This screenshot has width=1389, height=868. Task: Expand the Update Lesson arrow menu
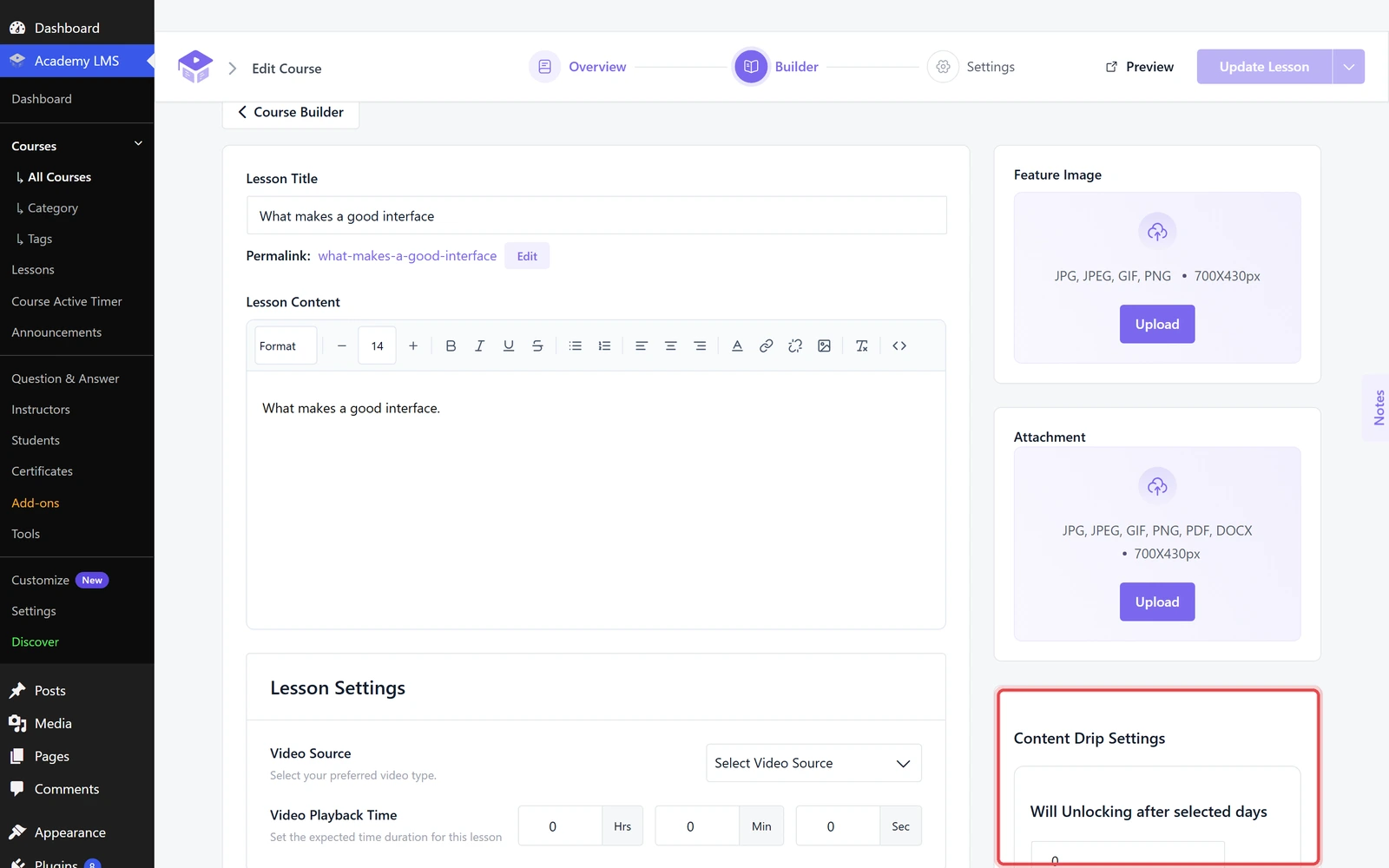1348,67
